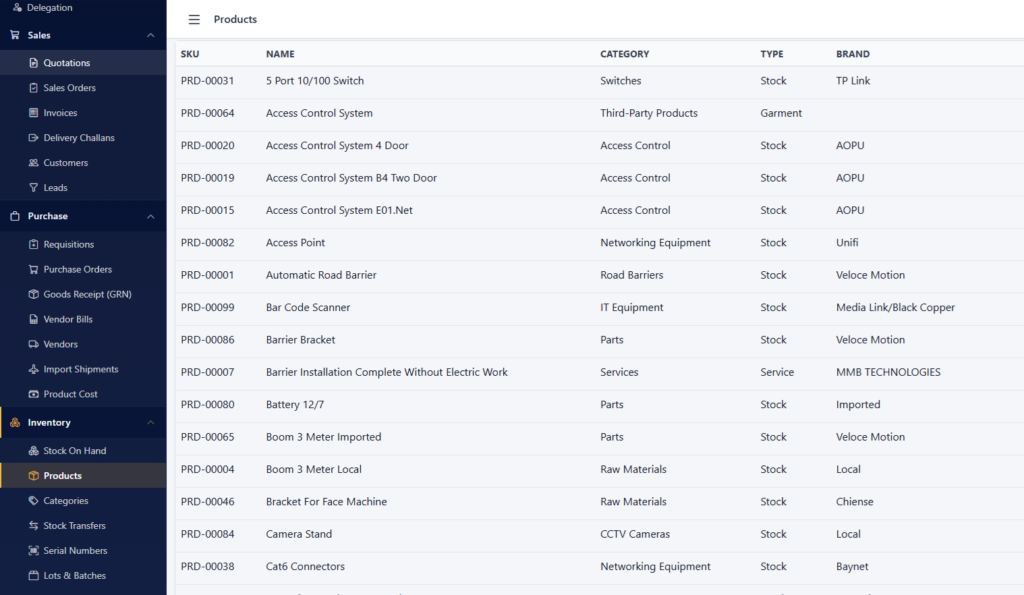This screenshot has height=595, width=1024.
Task: Click the Delegation sidebar icon
Action: [18, 7]
